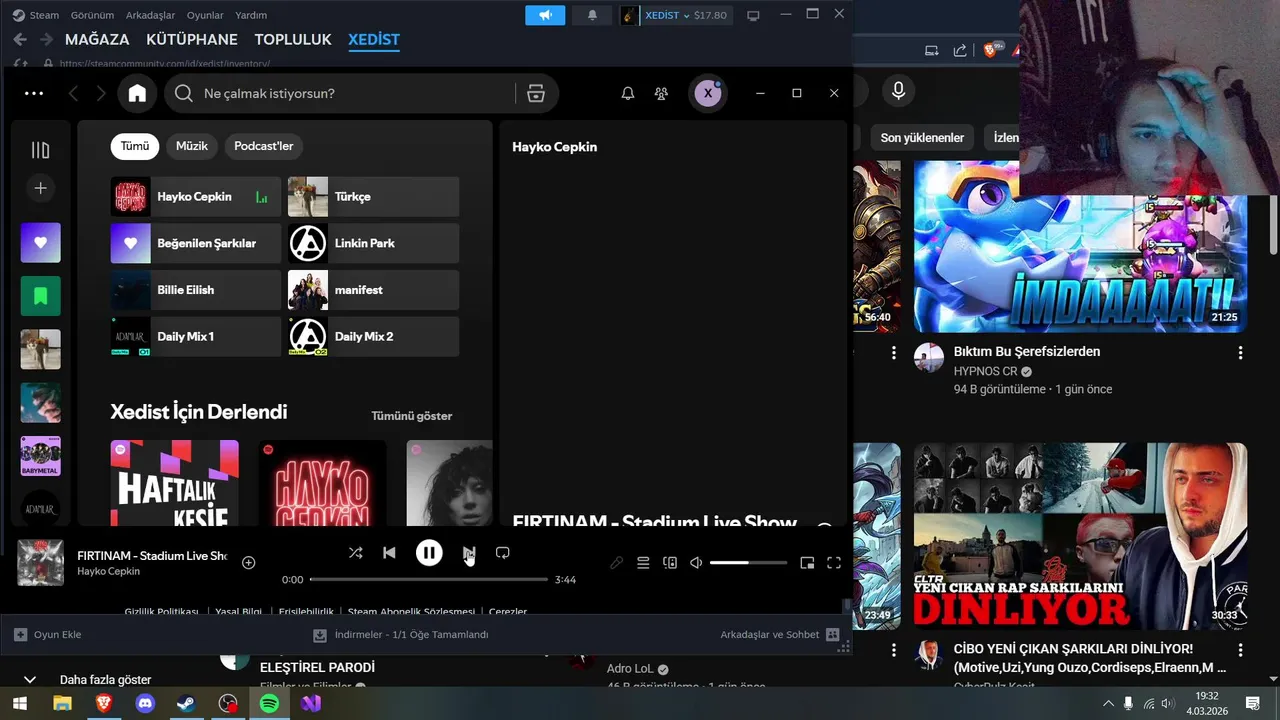This screenshot has height=720, width=1280.
Task: Open the play queue
Action: coord(643,563)
